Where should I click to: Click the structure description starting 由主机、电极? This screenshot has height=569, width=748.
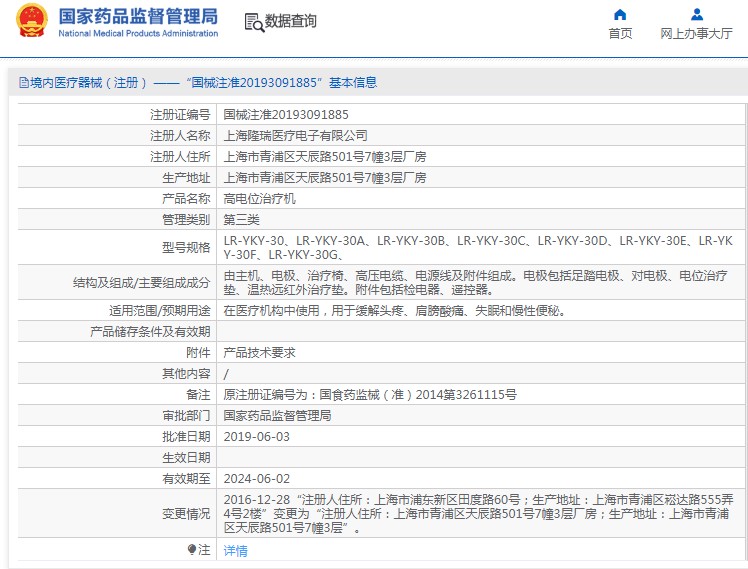pyautogui.click(x=475, y=282)
